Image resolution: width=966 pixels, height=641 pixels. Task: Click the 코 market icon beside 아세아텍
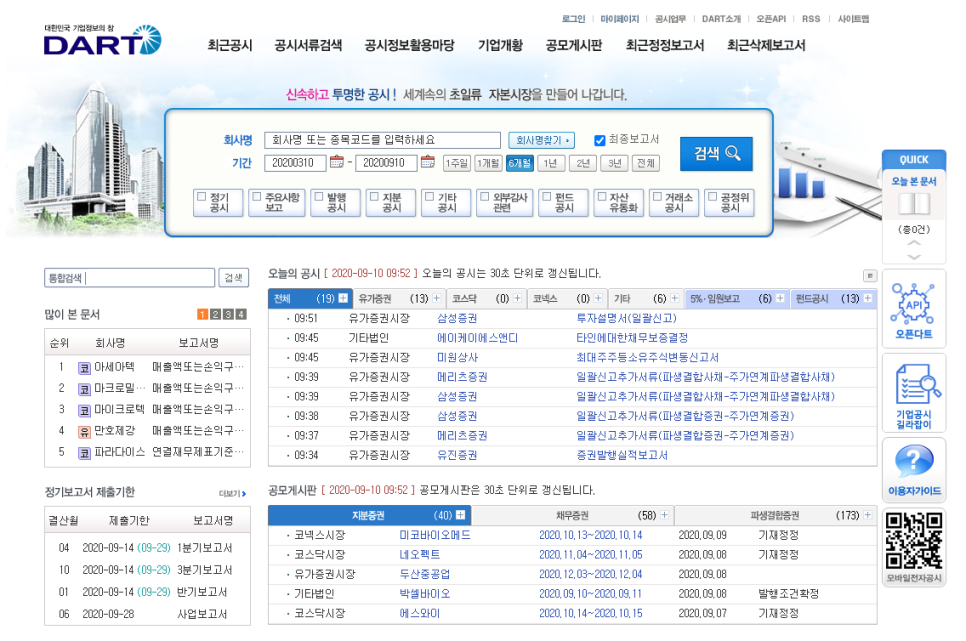84,368
